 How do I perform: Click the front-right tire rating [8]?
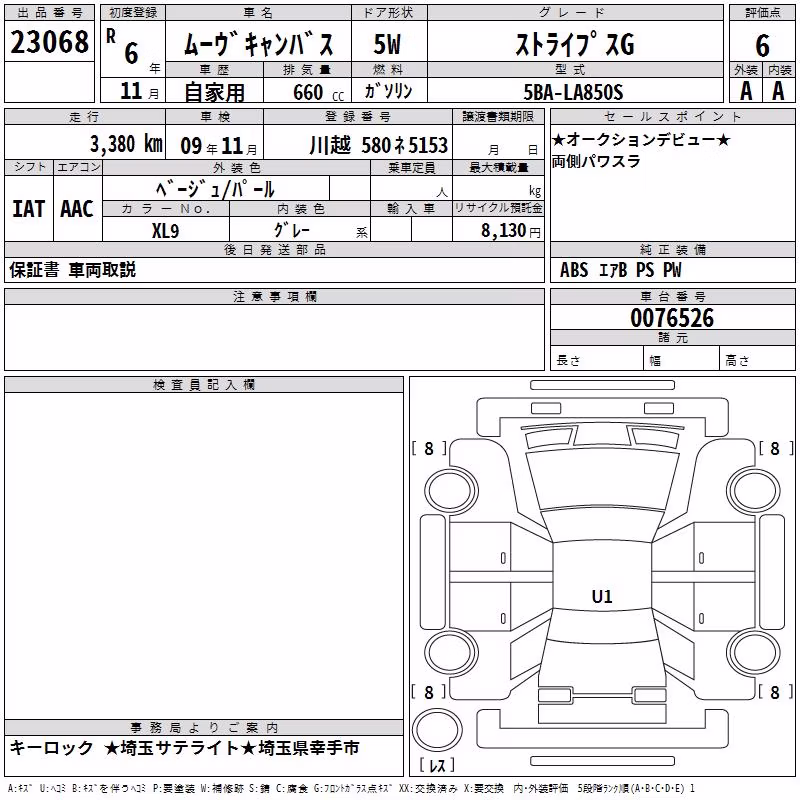tap(776, 448)
